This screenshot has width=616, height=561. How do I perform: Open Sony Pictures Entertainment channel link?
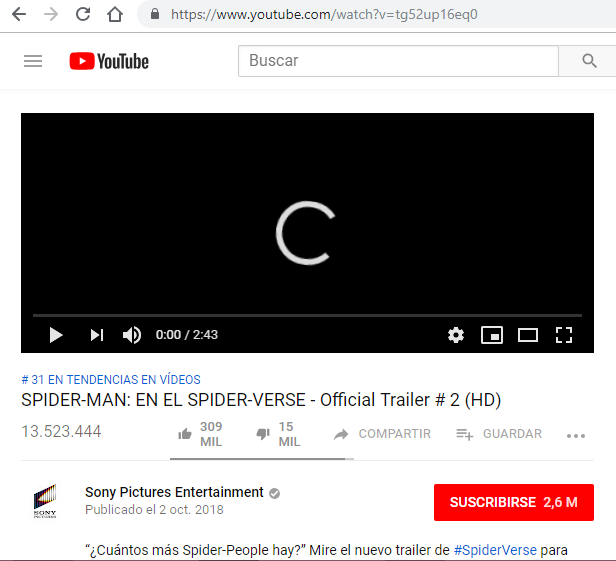tap(174, 492)
